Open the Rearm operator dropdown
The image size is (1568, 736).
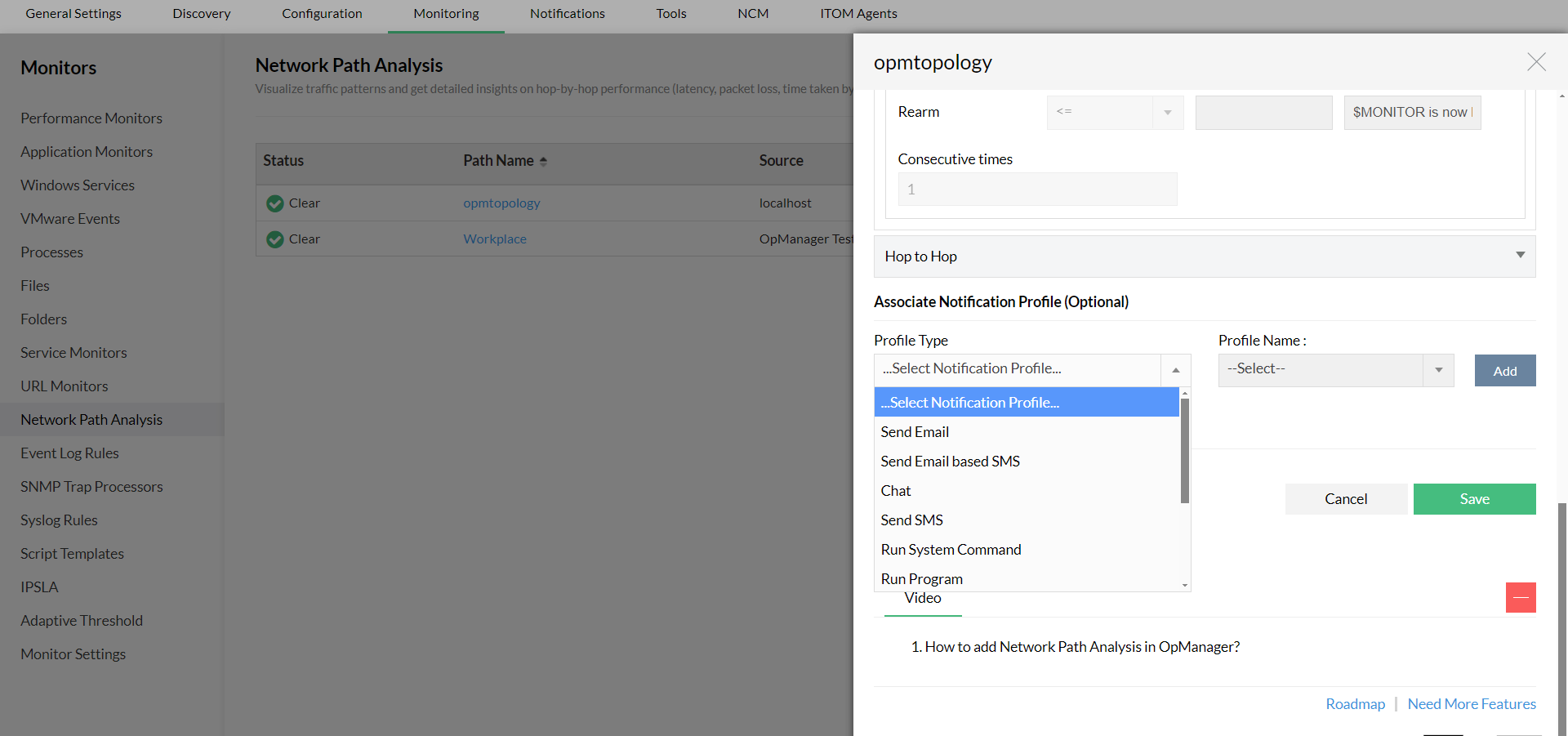pos(1115,113)
